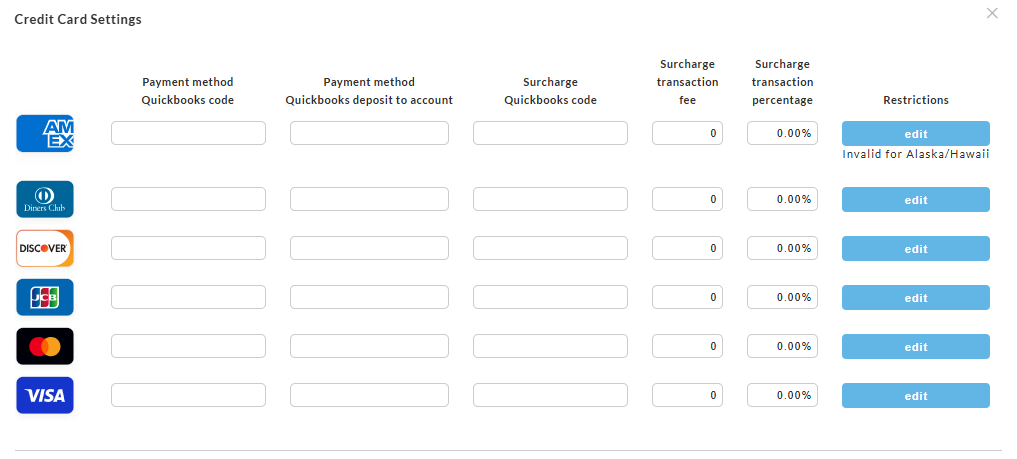Click the American Express card icon

point(45,134)
